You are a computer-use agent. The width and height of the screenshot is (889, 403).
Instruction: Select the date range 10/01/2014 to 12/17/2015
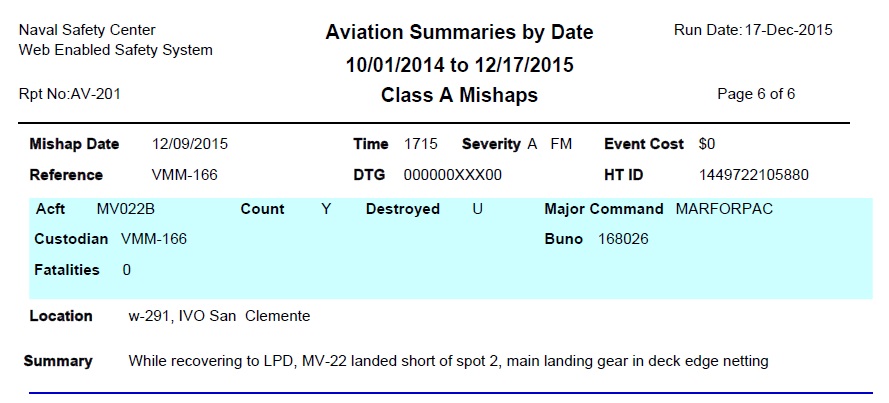coord(459,65)
